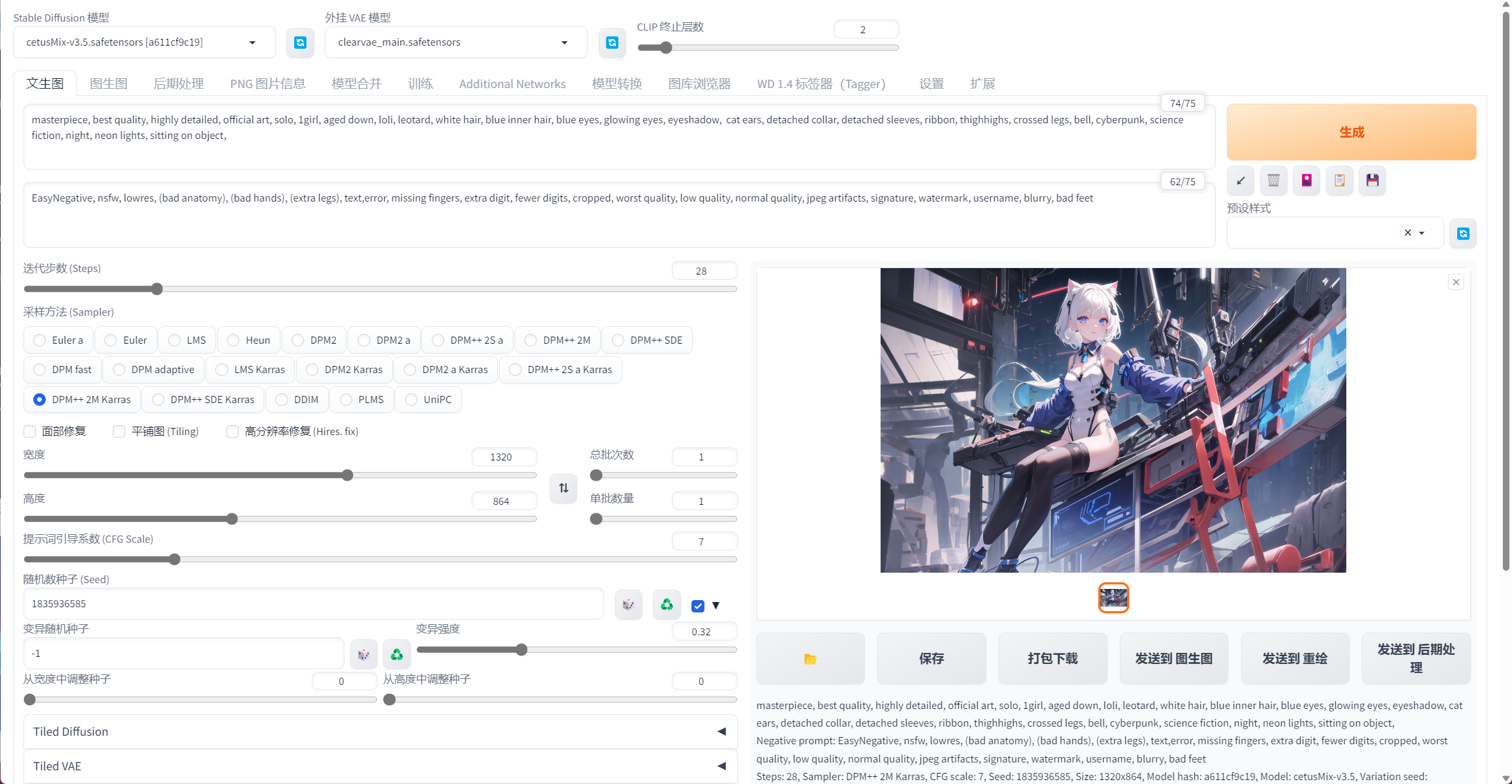Viewport: 1512px width, 784px height.
Task: Click the VAE model refresh icon
Action: click(612, 42)
